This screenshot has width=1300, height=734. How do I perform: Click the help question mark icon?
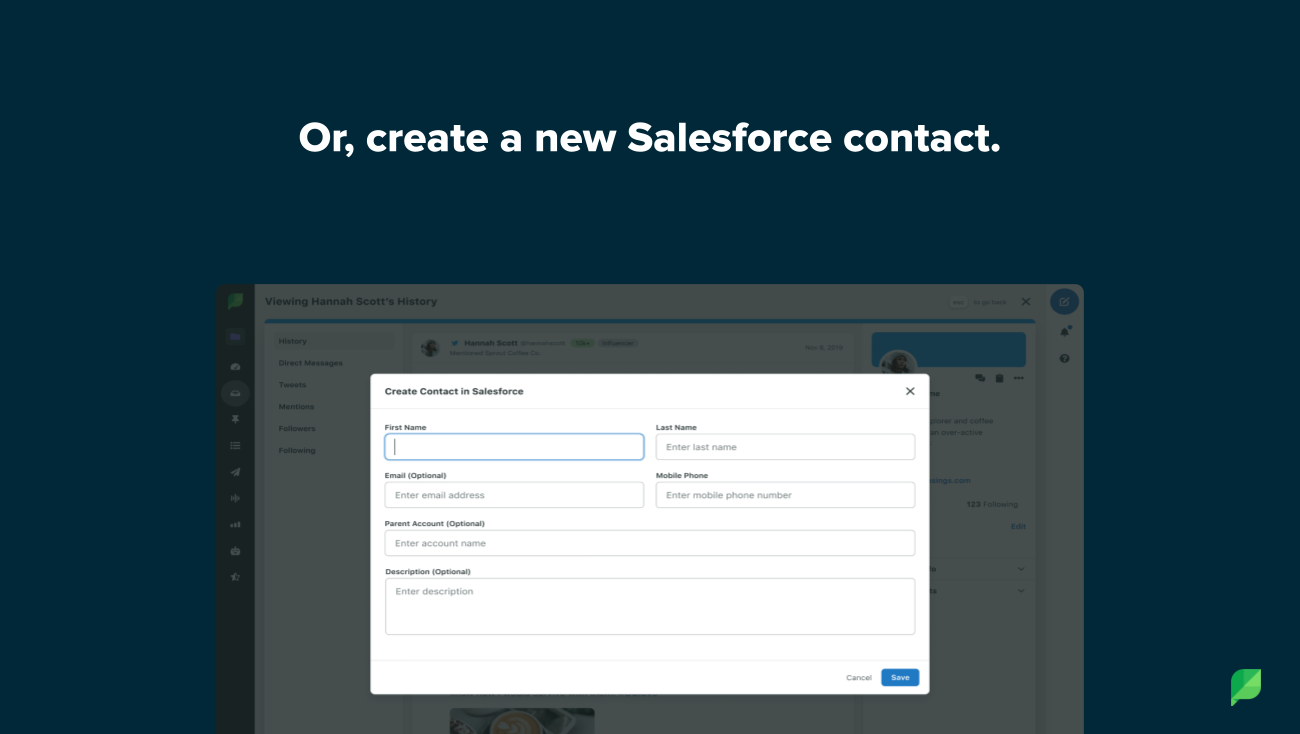(1064, 357)
